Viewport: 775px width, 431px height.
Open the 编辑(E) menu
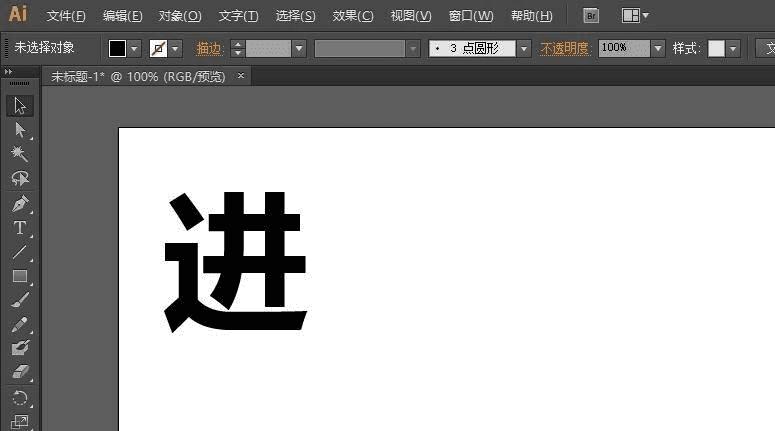(123, 16)
